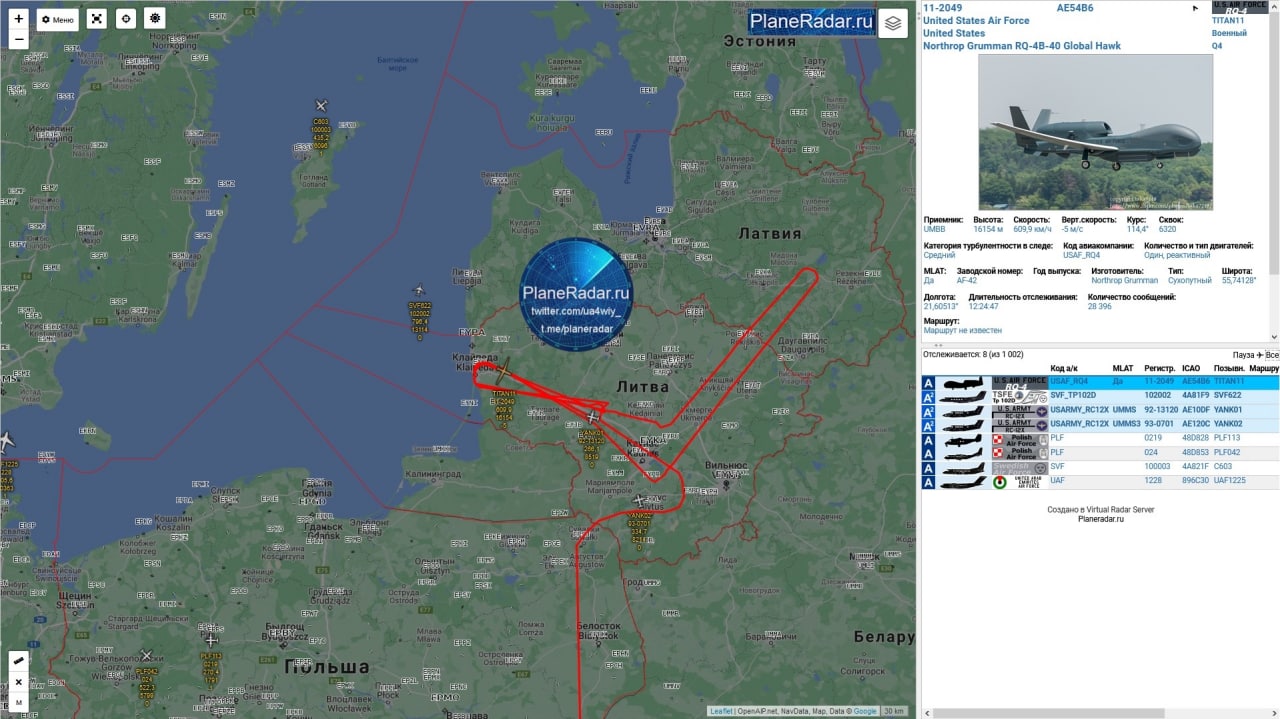Open the map layers selector
Screen dimensions: 1280x719
point(893,23)
